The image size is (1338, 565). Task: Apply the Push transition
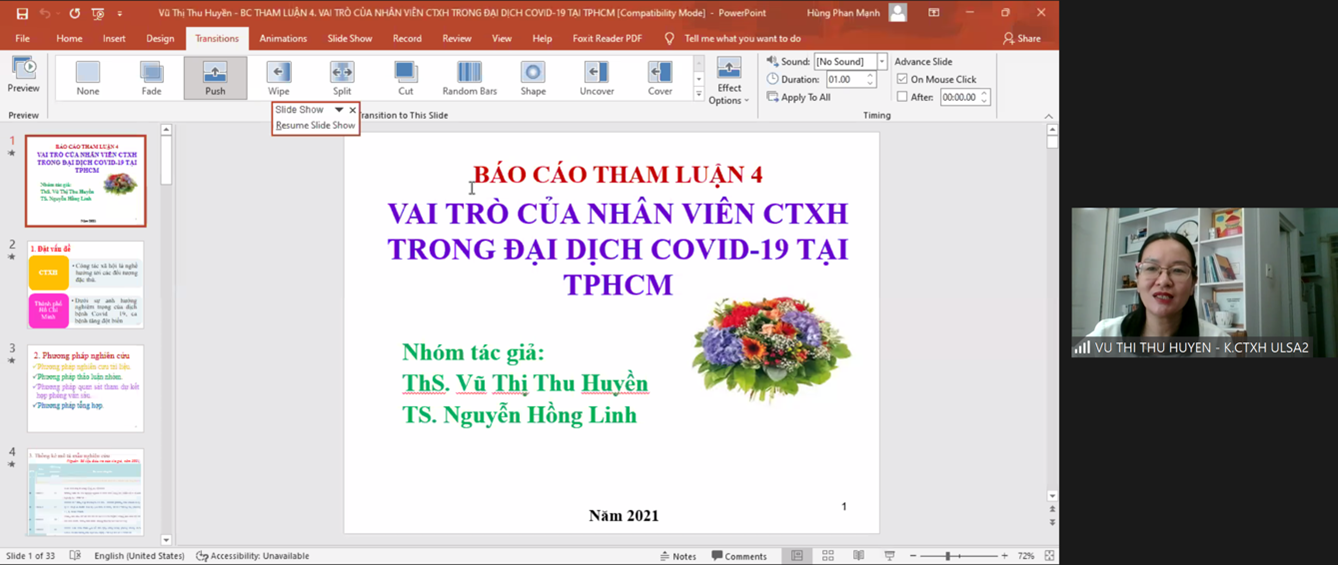(215, 78)
